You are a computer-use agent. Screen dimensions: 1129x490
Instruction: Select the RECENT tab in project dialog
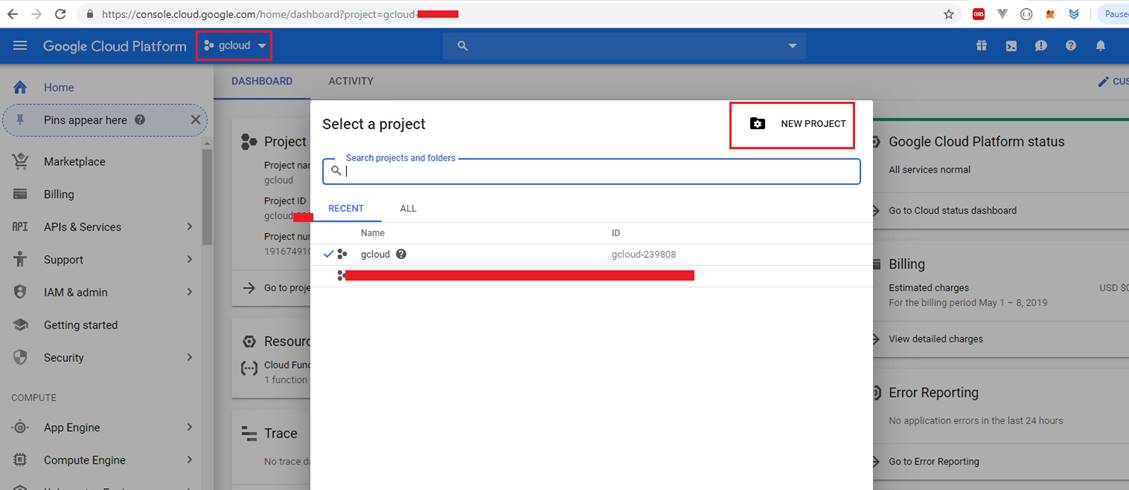(346, 209)
